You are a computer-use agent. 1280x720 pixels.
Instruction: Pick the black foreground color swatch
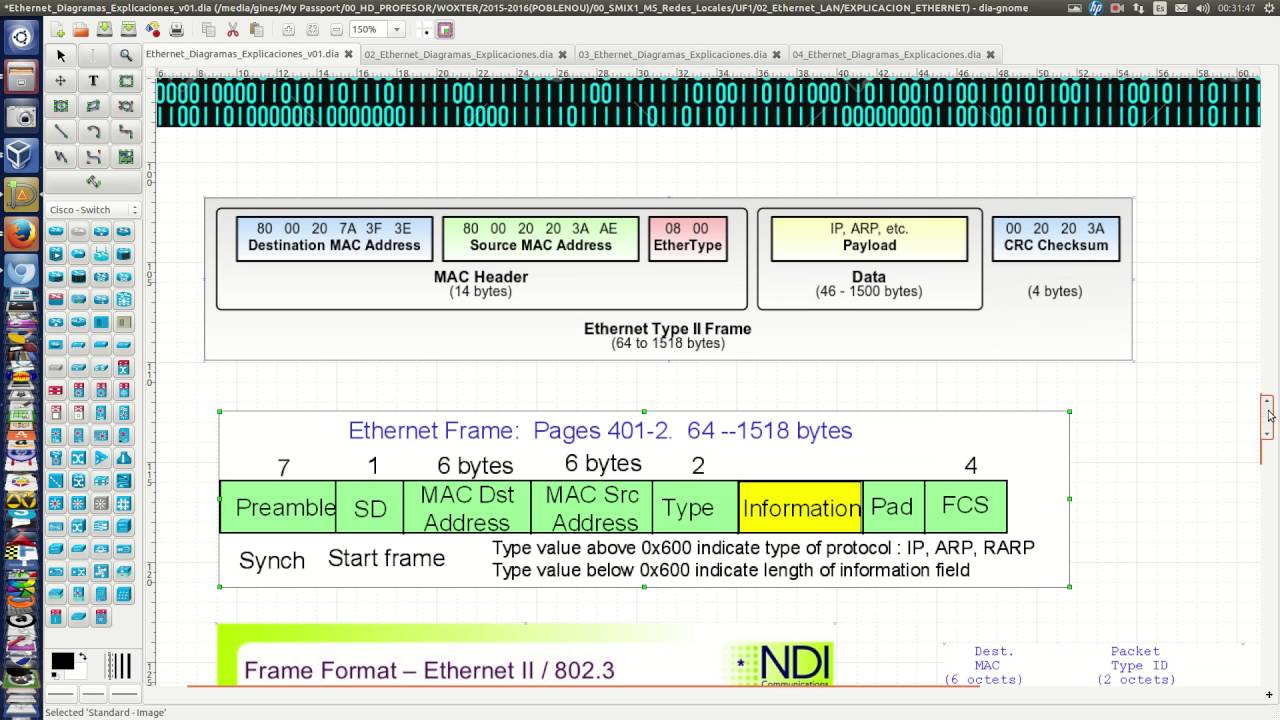click(61, 660)
